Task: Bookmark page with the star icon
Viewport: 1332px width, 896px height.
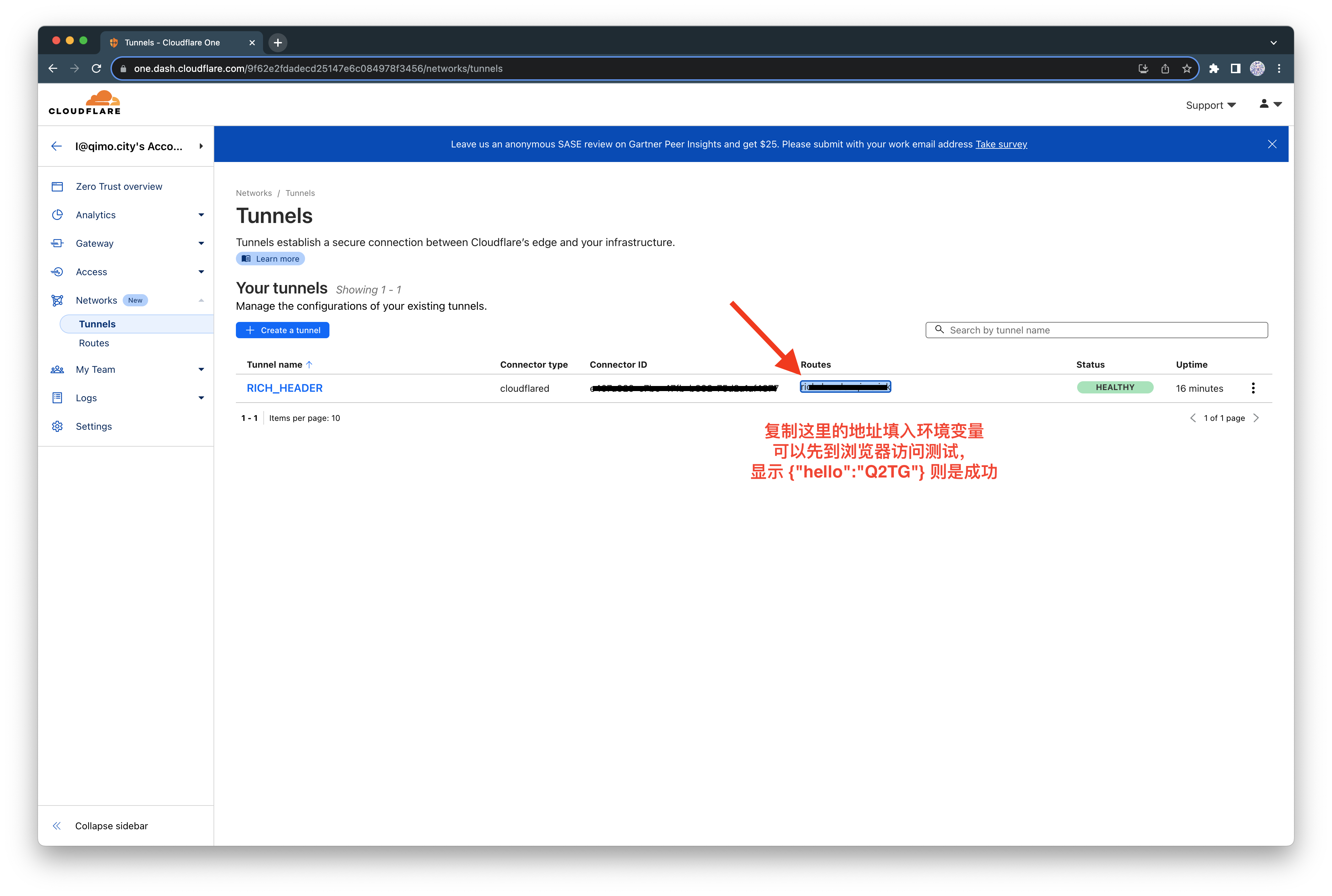Action: pos(1187,68)
